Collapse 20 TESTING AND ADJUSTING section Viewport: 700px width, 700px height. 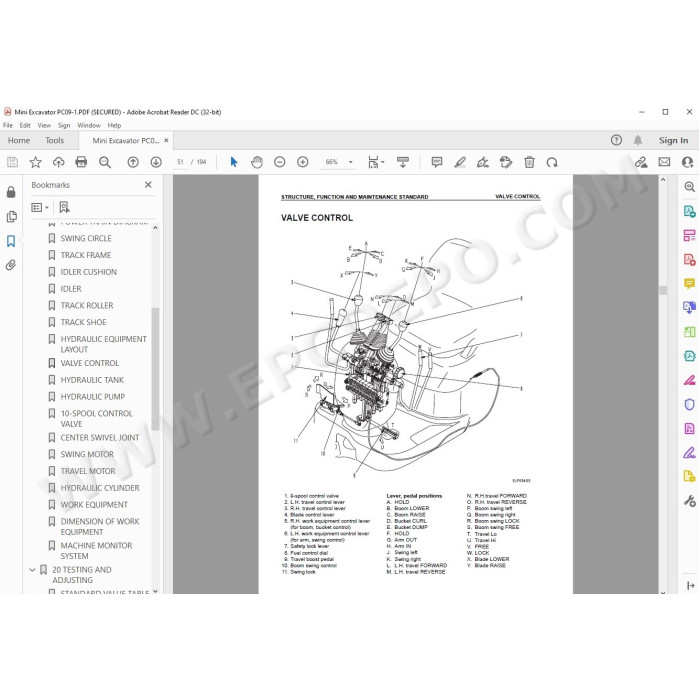pos(32,570)
